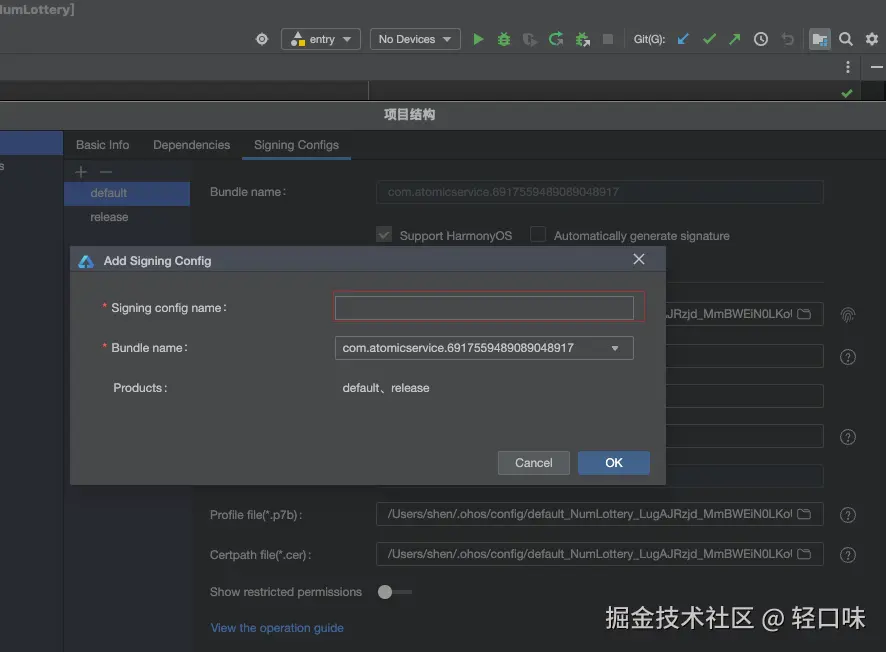
Task: Push commits with green arrow icon
Action: coord(735,39)
